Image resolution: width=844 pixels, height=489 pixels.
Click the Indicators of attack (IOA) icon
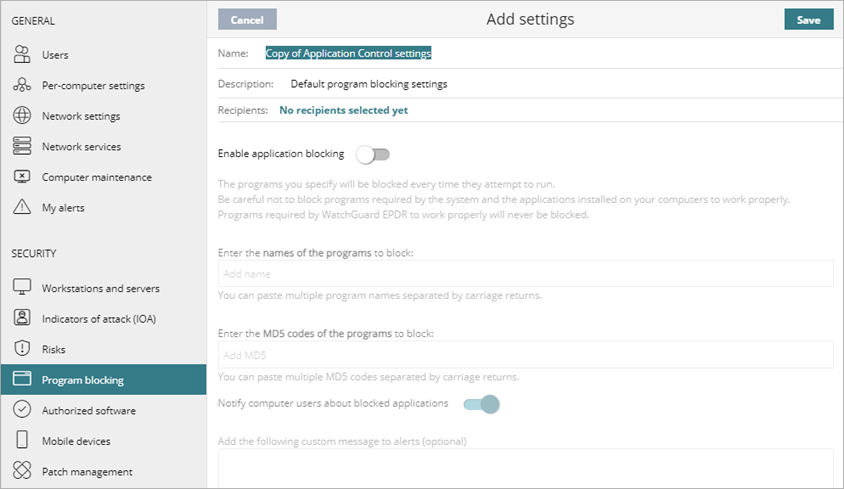(x=22, y=319)
